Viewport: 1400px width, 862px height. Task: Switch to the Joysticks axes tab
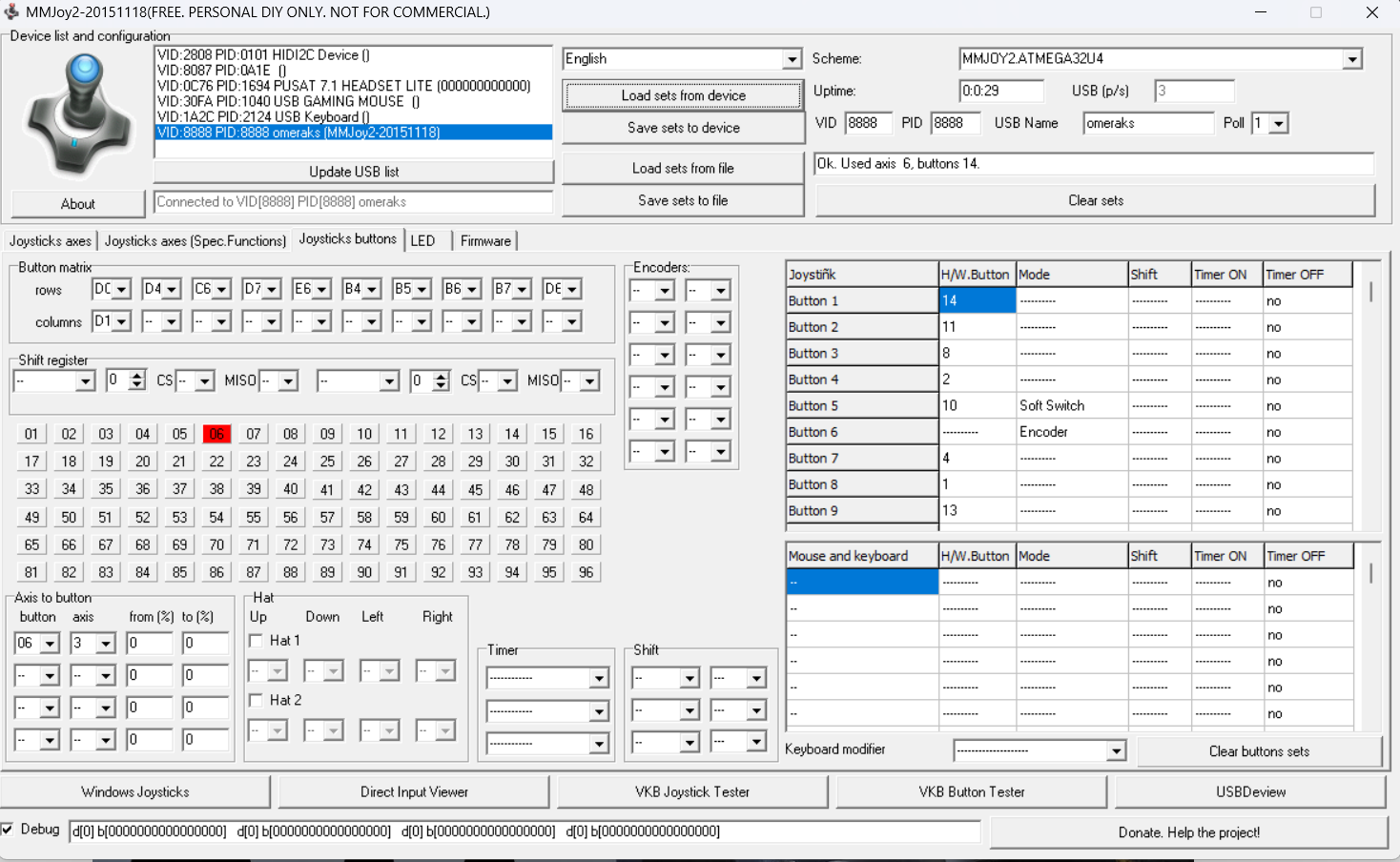pos(51,241)
